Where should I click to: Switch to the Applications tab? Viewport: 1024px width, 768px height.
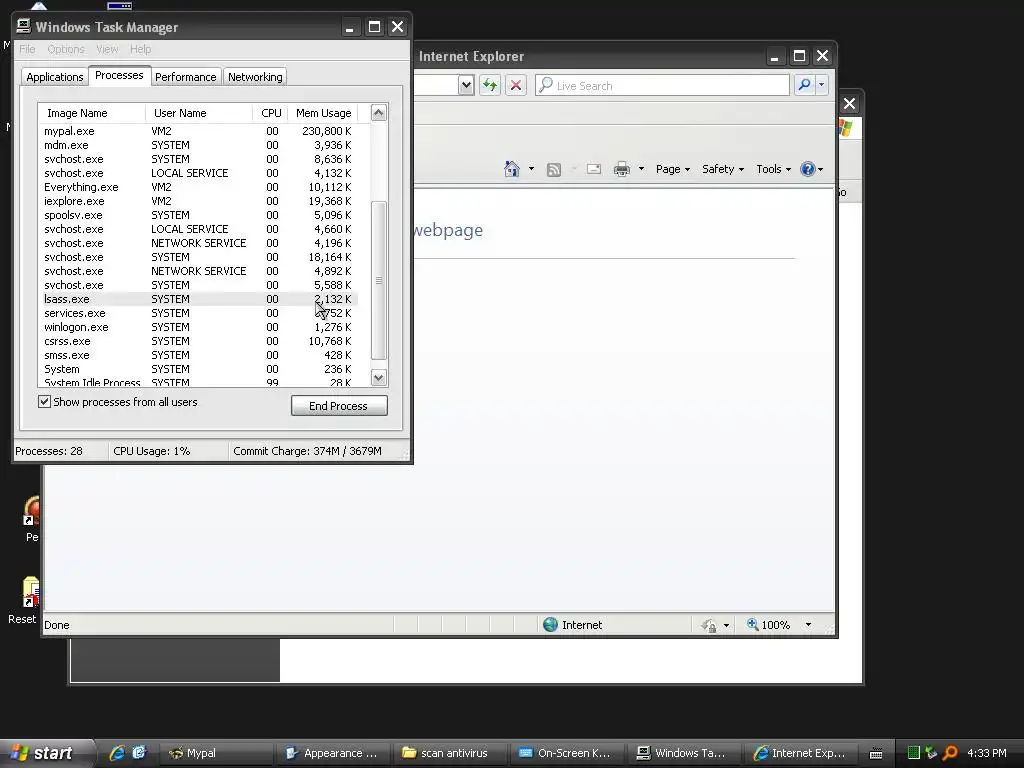(x=55, y=77)
